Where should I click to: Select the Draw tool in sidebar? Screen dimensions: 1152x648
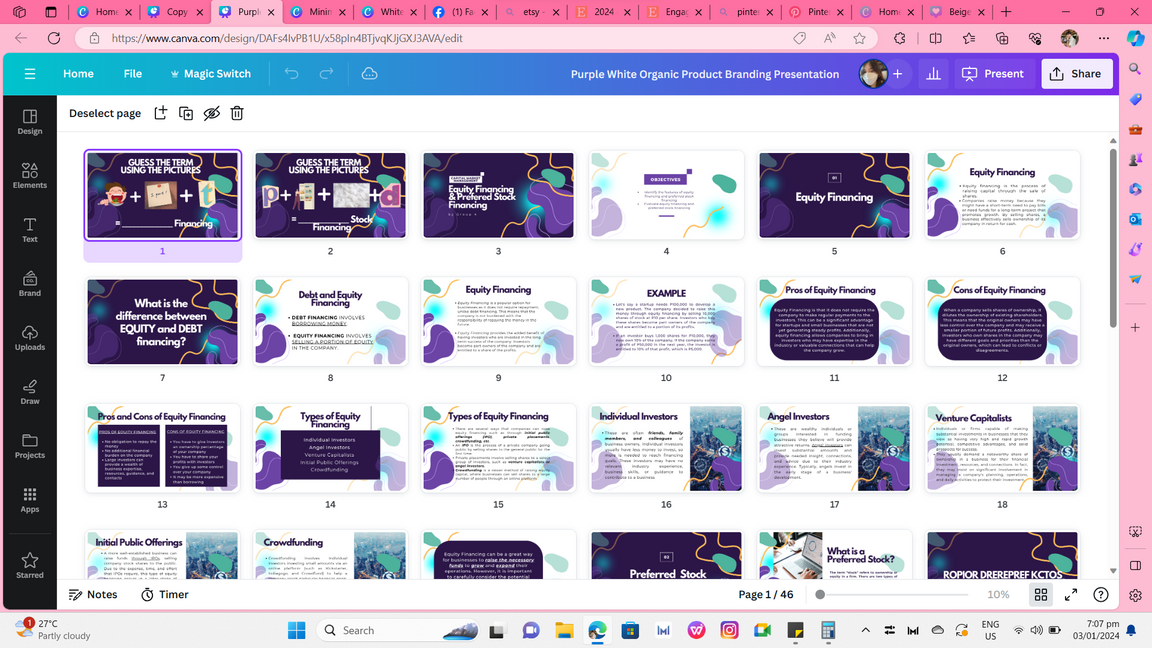pyautogui.click(x=30, y=392)
